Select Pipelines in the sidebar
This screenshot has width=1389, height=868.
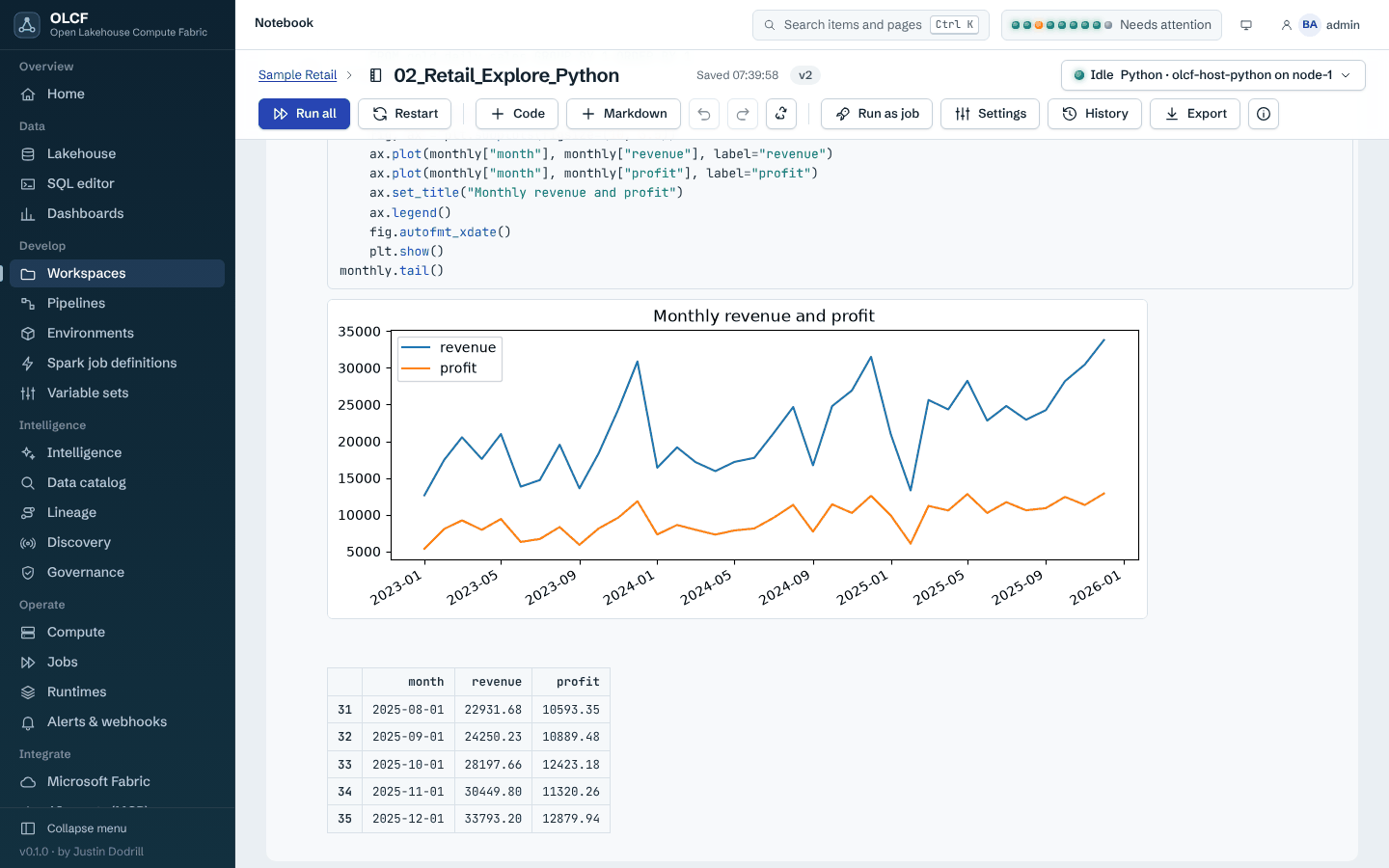click(117, 303)
